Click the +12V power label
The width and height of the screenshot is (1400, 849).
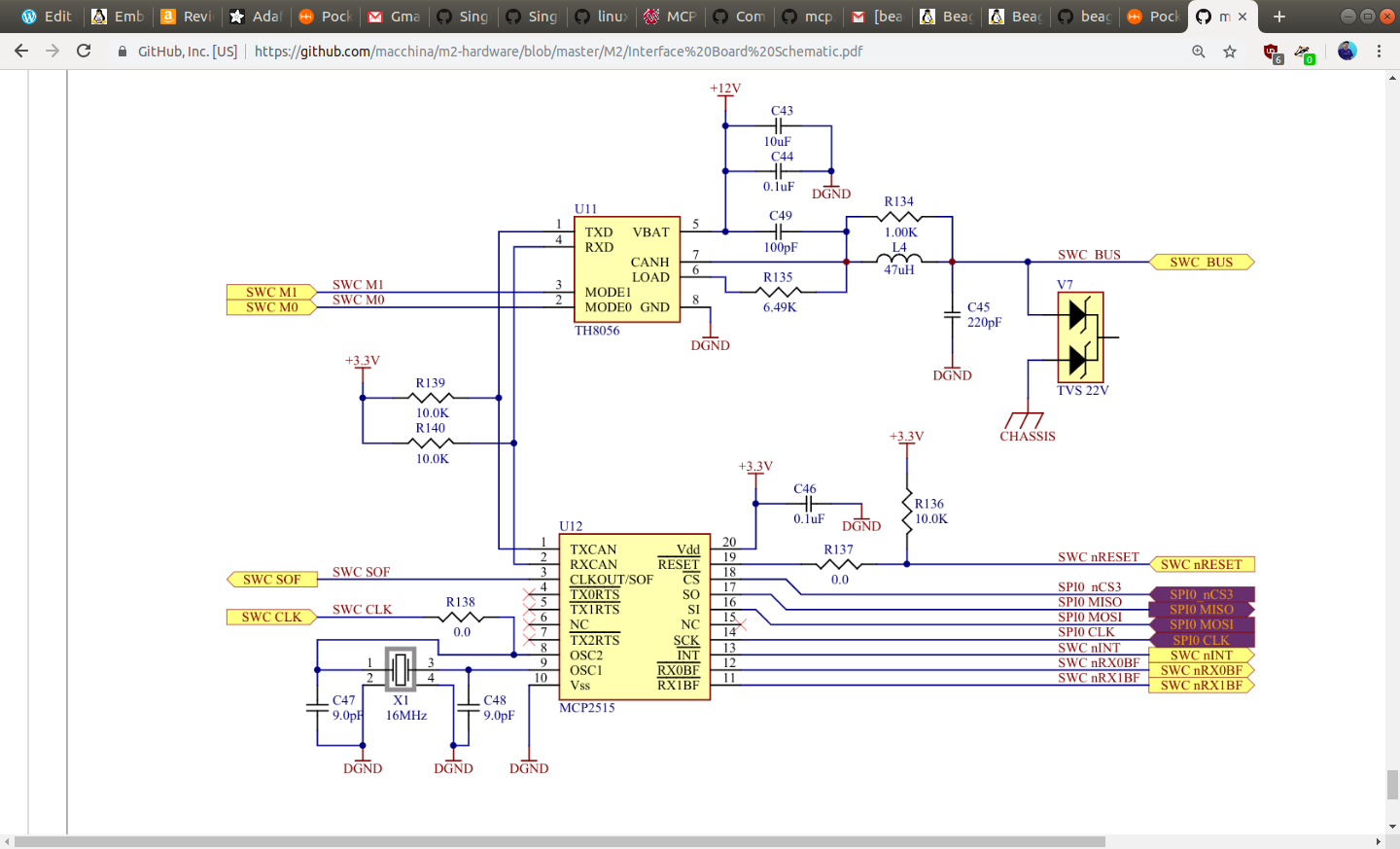click(x=725, y=88)
